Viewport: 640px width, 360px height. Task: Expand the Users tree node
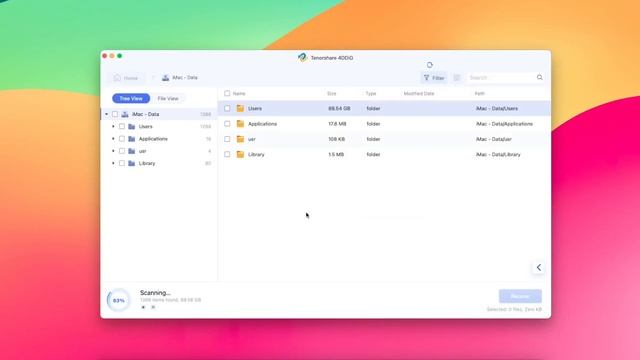[x=113, y=127]
